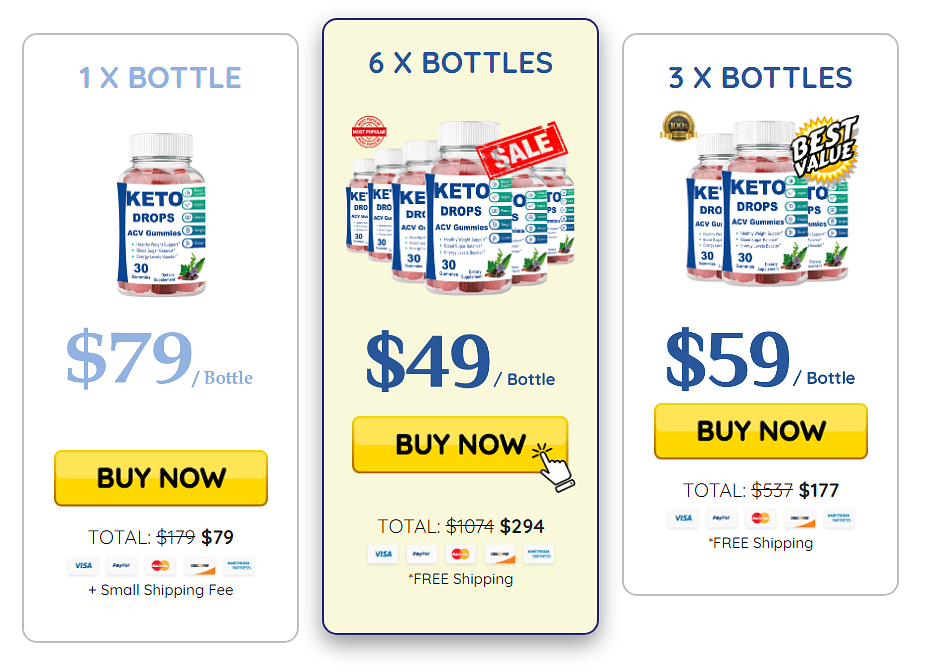
Task: Click the $79 per bottle price
Action: point(159,358)
